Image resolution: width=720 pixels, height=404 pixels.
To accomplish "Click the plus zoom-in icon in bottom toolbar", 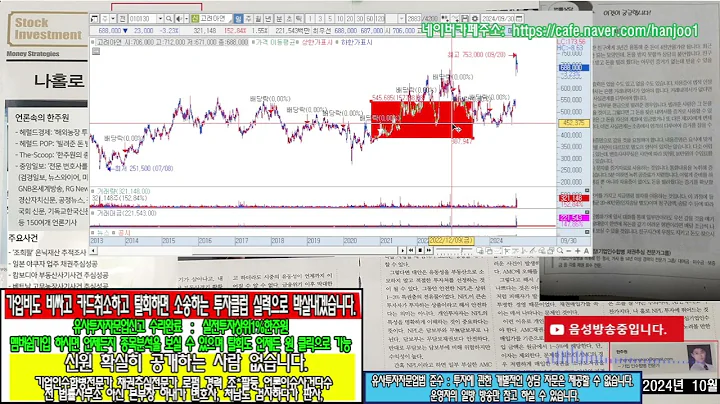I will tap(577, 251).
